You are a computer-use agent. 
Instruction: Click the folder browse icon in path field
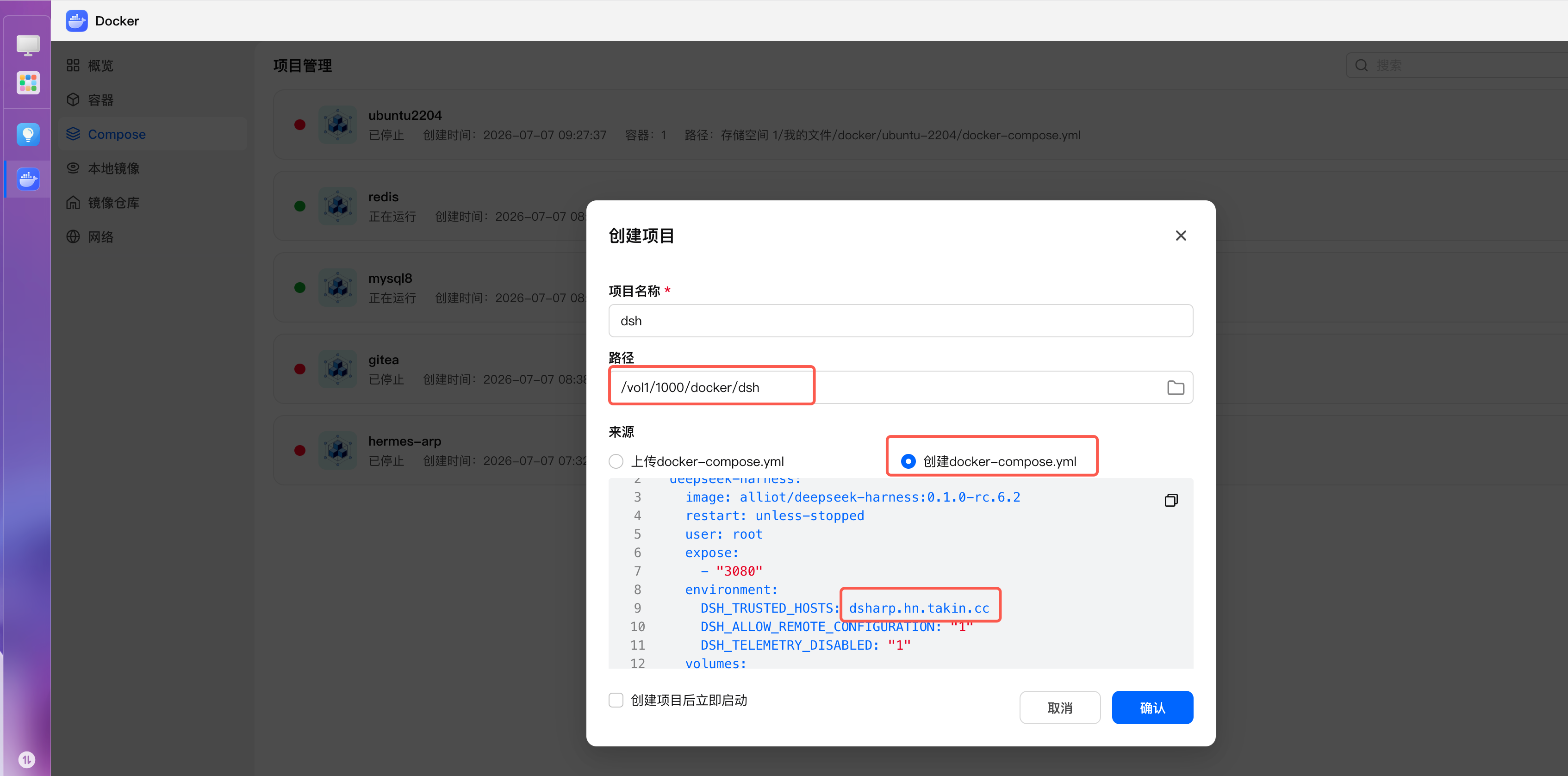pos(1176,388)
